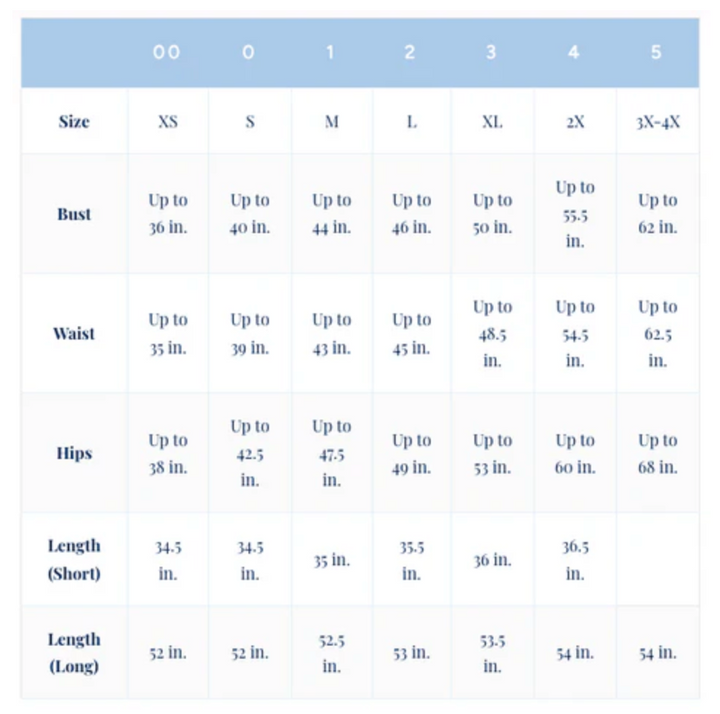Click the Up to 48.5 in. waist cell
The height and width of the screenshot is (714, 720).
point(492,333)
